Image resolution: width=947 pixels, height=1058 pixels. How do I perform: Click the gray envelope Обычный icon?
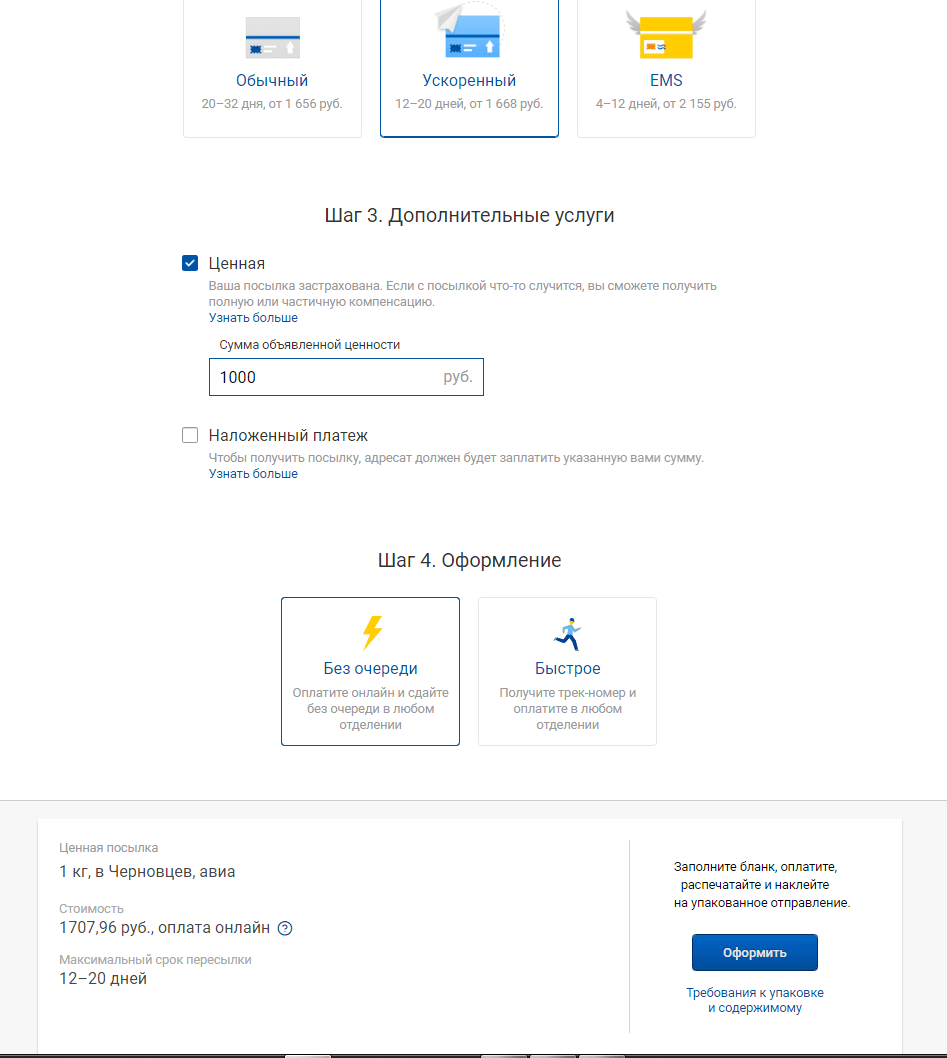[273, 38]
